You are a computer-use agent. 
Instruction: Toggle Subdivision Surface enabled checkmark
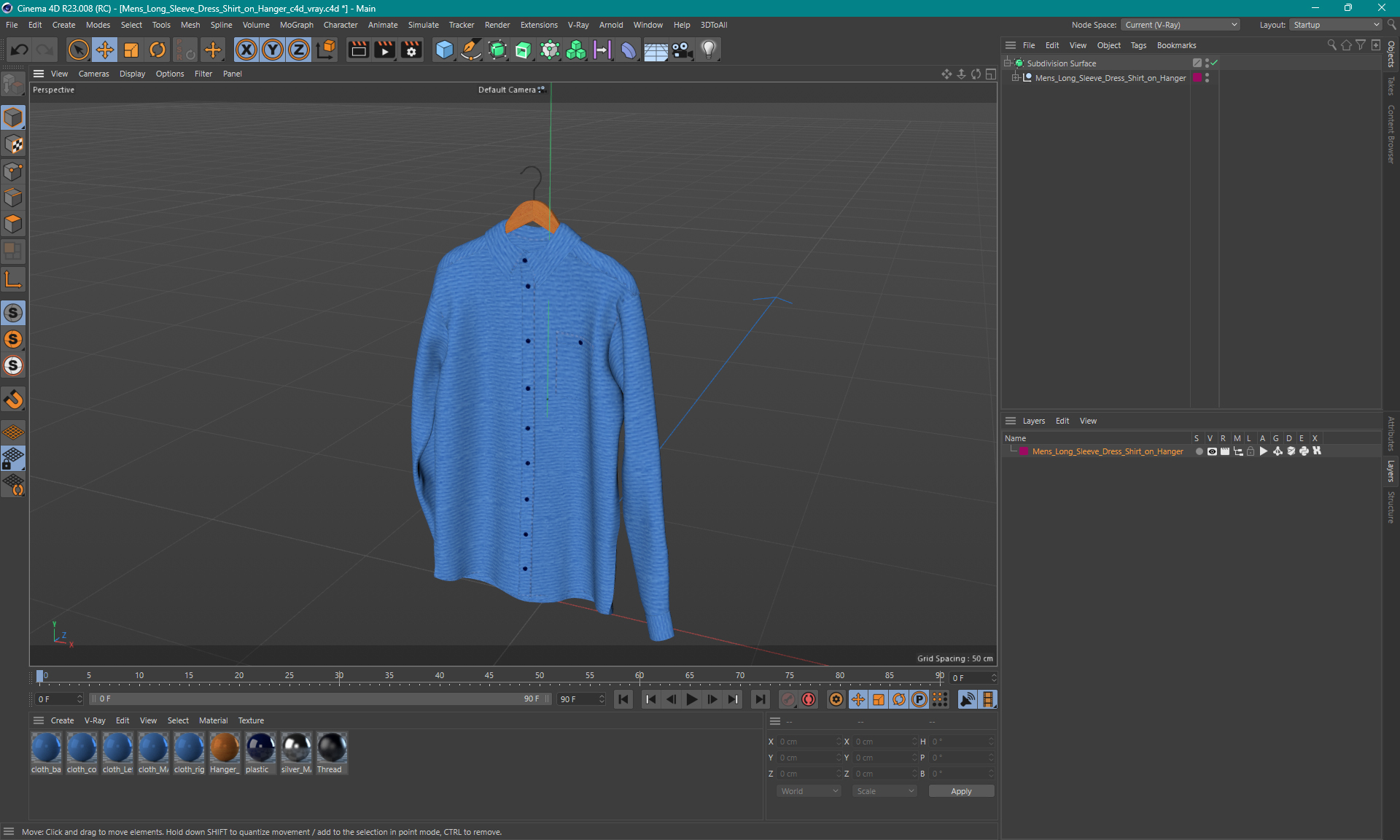(x=1214, y=63)
